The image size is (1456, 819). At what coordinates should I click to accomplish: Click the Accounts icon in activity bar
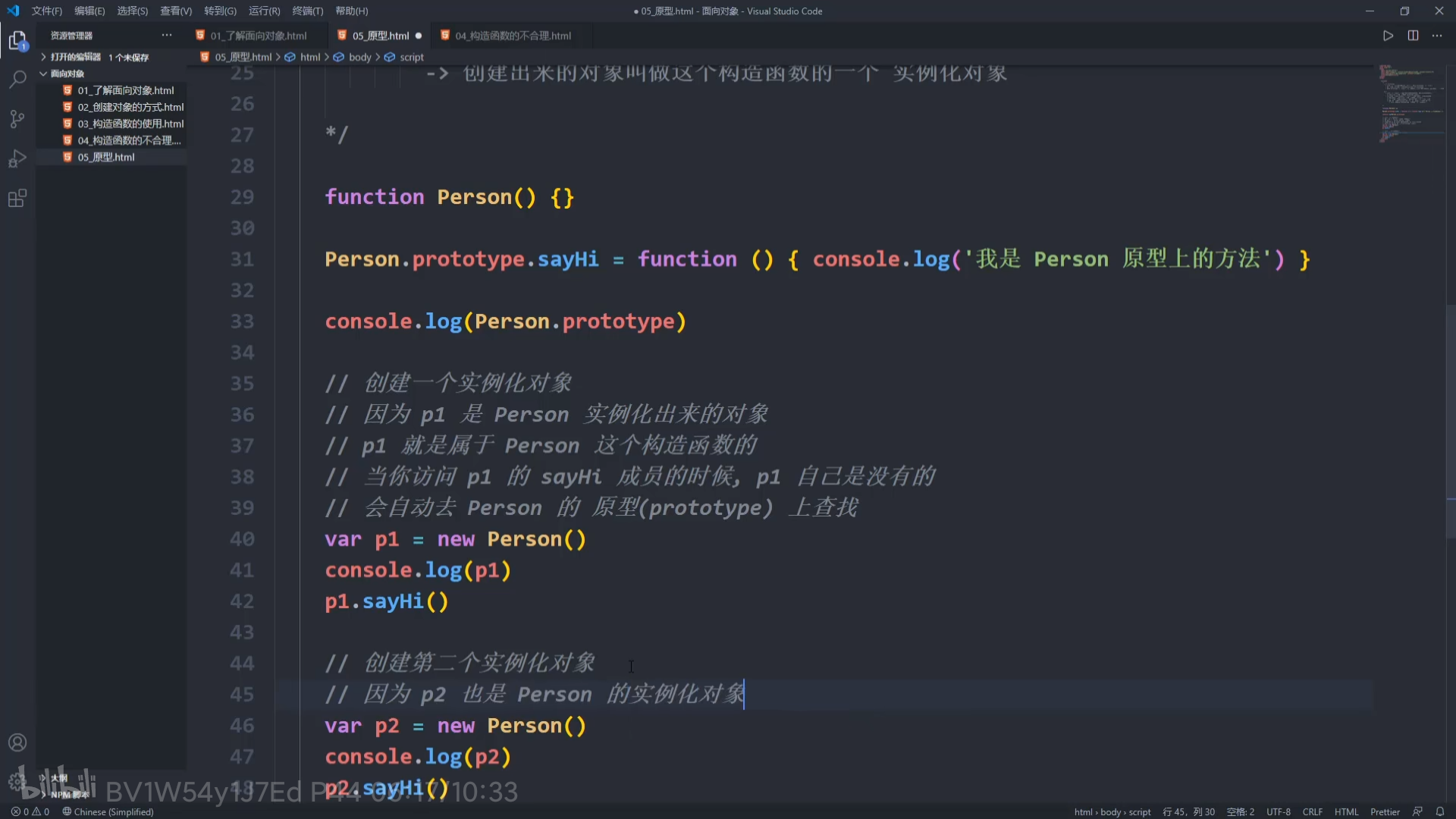(17, 742)
